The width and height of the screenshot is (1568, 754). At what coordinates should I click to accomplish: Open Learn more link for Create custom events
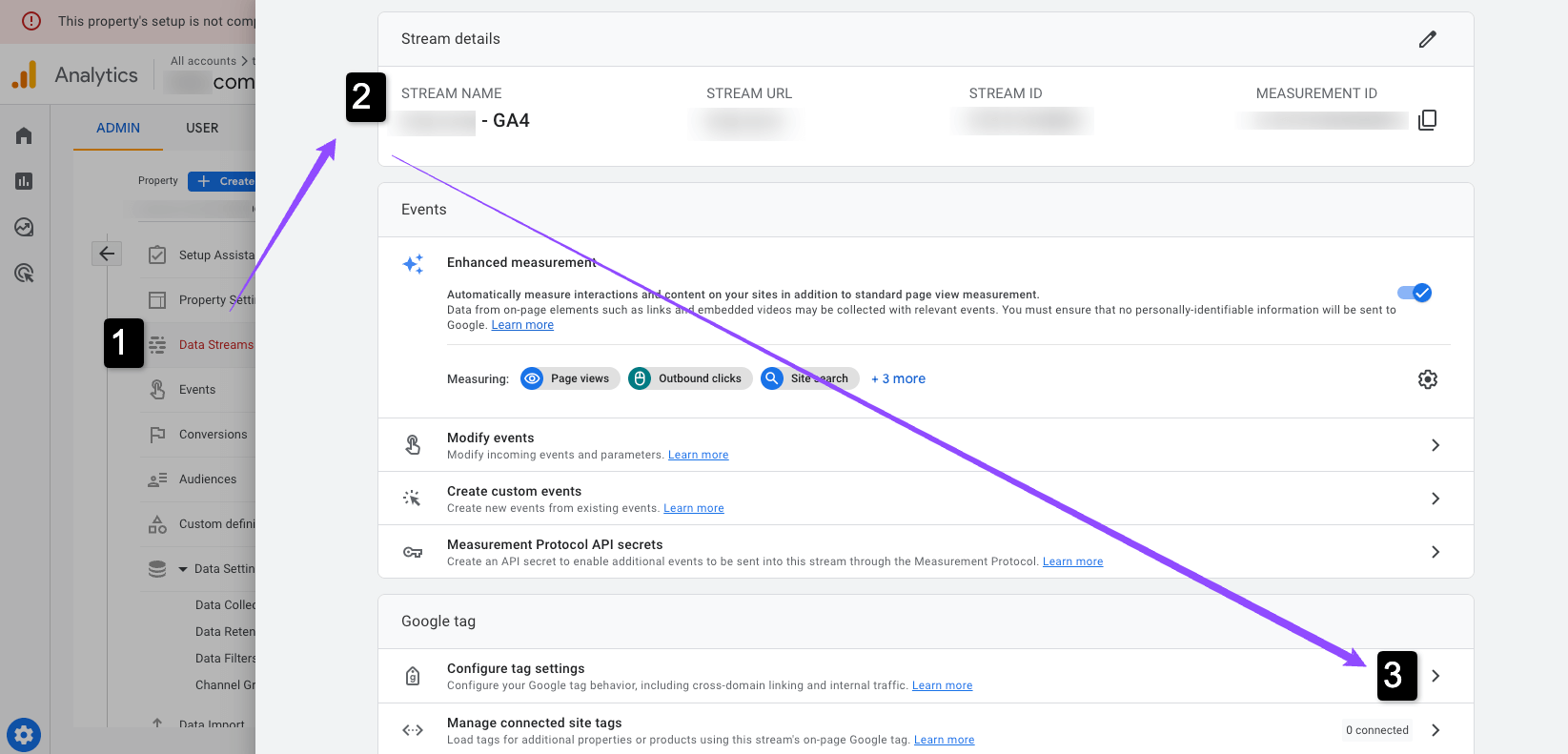coord(694,508)
